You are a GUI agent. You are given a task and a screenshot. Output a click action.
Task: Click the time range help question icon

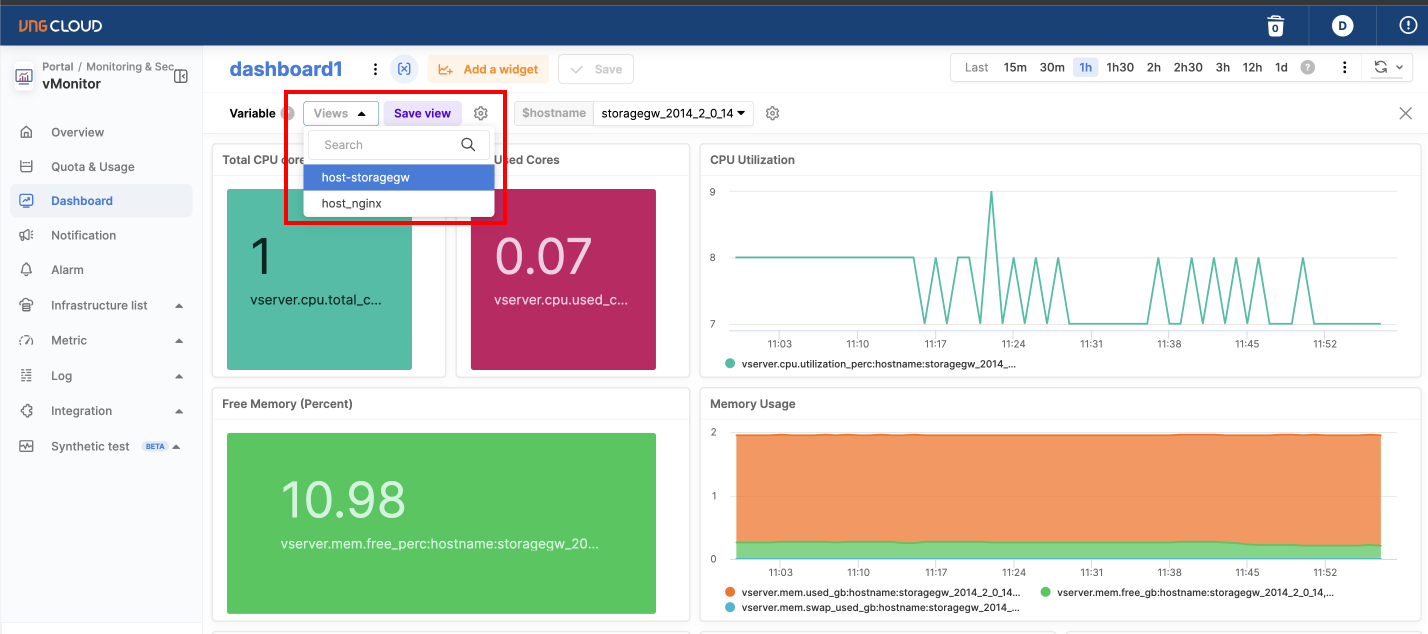pos(1307,68)
